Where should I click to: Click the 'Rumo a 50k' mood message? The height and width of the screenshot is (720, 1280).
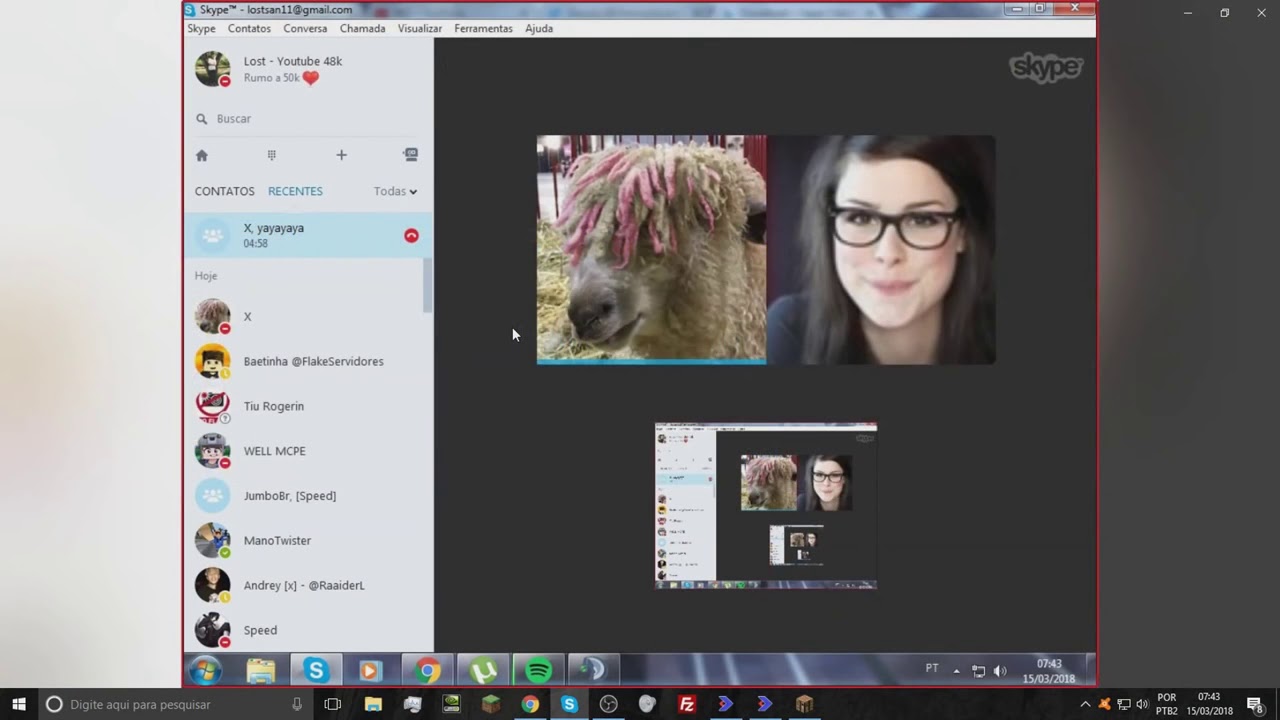point(282,78)
